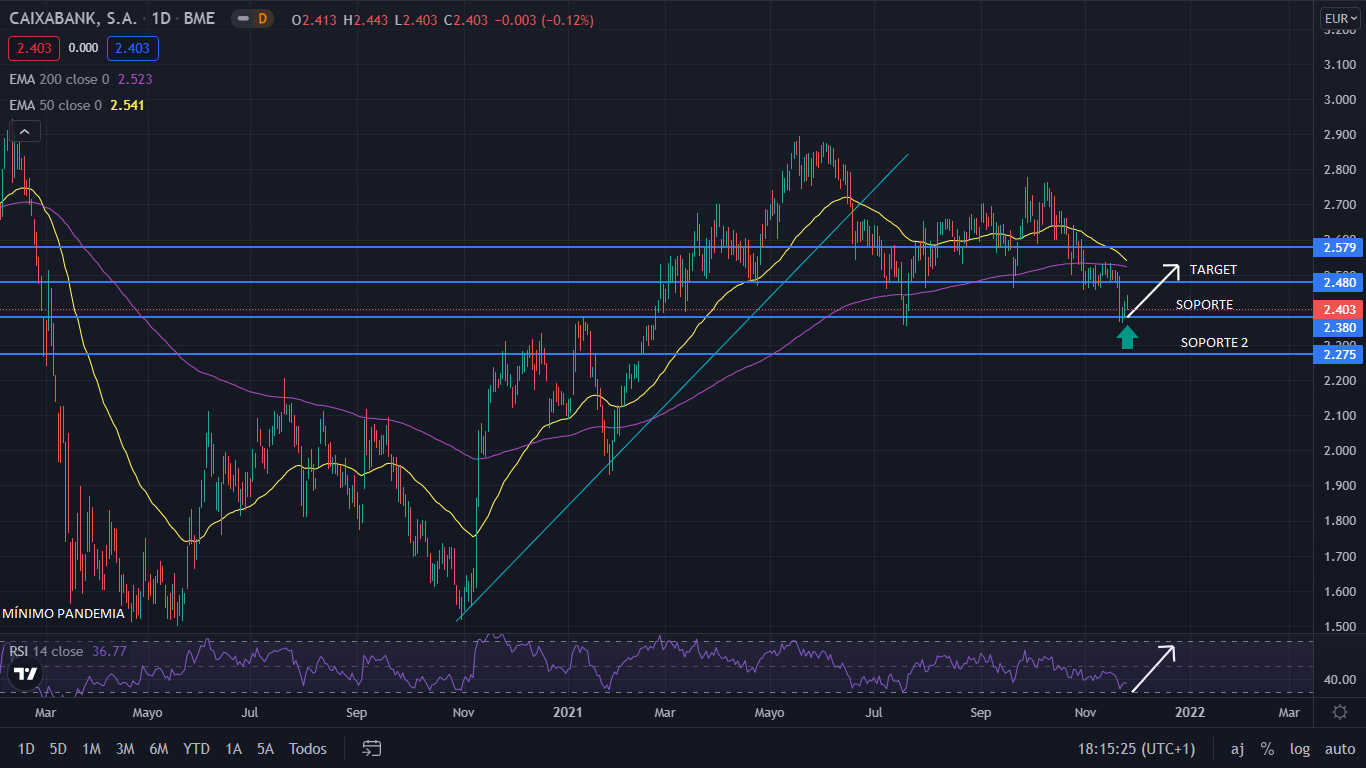Click the 5A range button
1366x768 pixels.
[x=264, y=748]
